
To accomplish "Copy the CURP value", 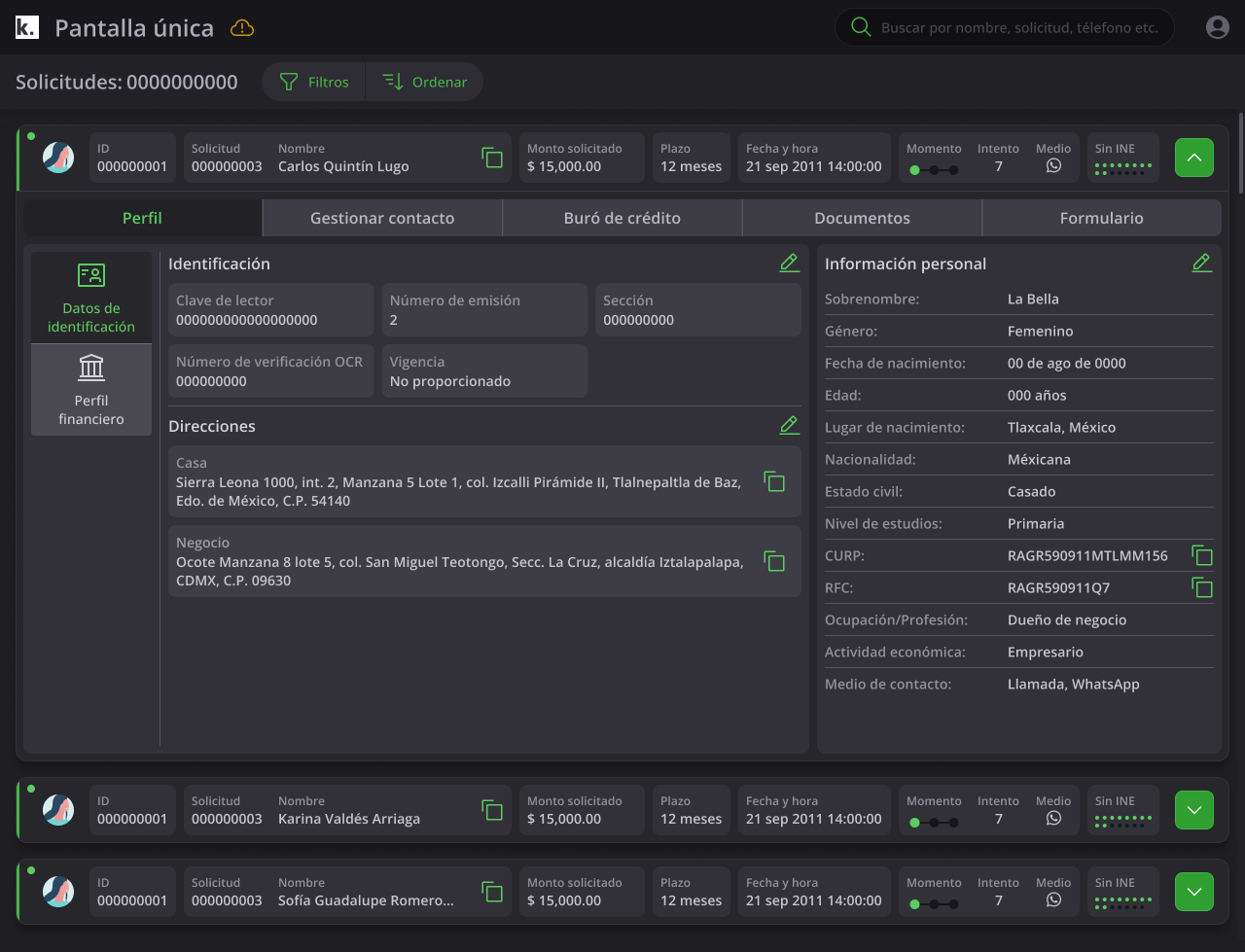I will point(1202,555).
